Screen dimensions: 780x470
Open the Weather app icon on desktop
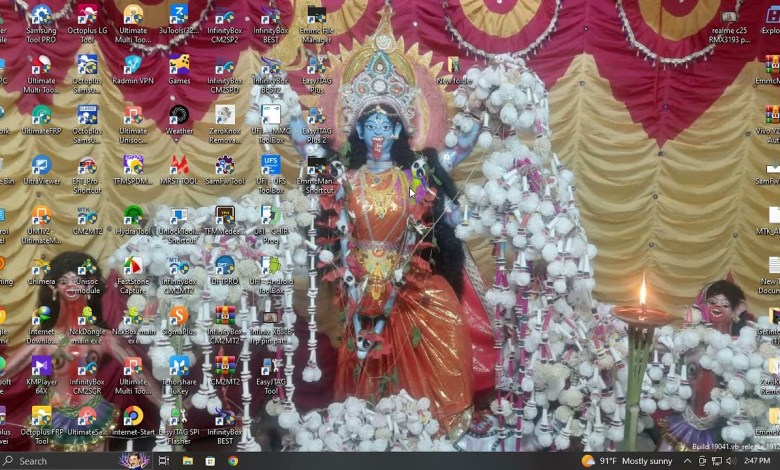coord(179,115)
